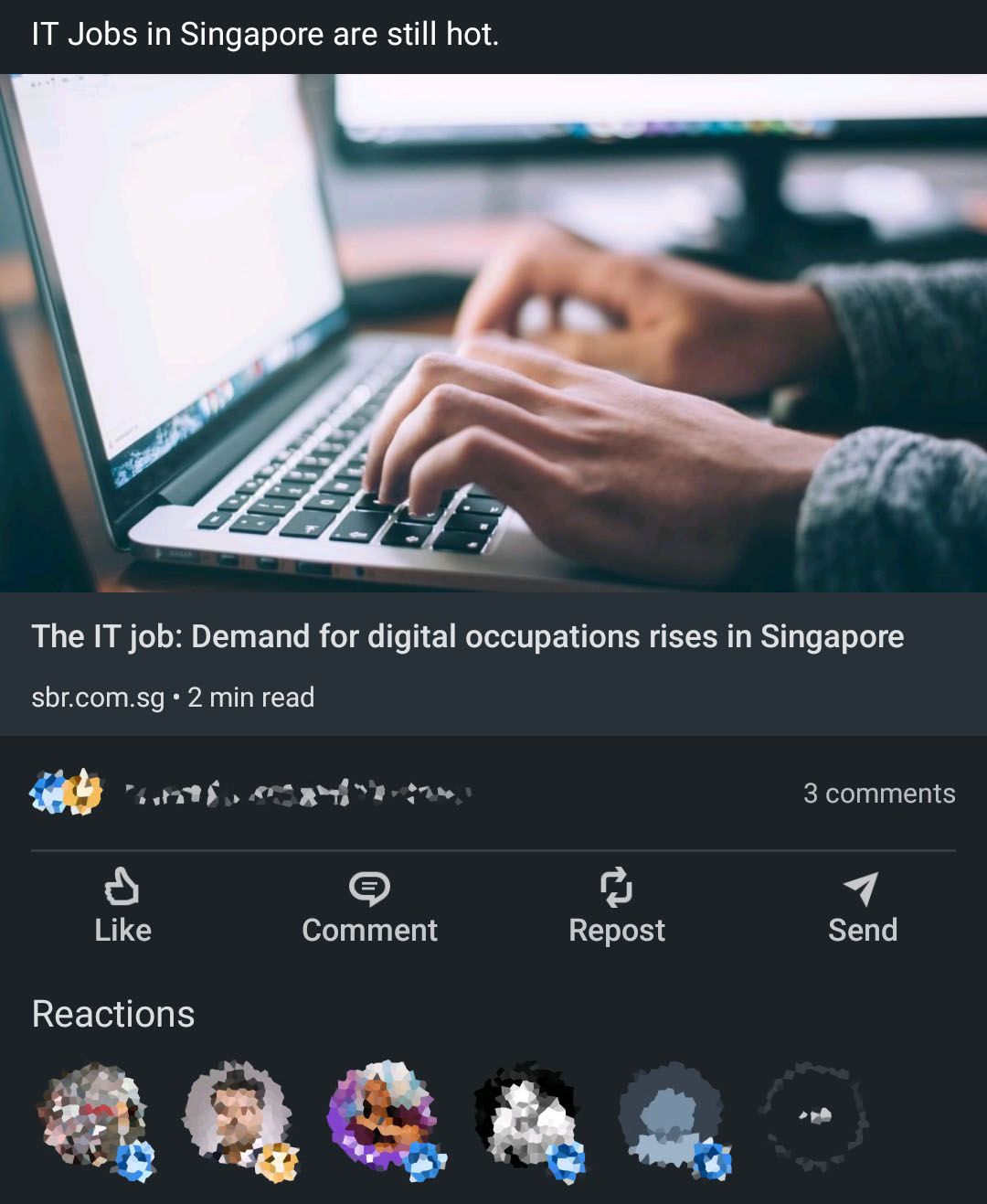
Task: Open the third reactor's purple avatar
Action: click(383, 1115)
